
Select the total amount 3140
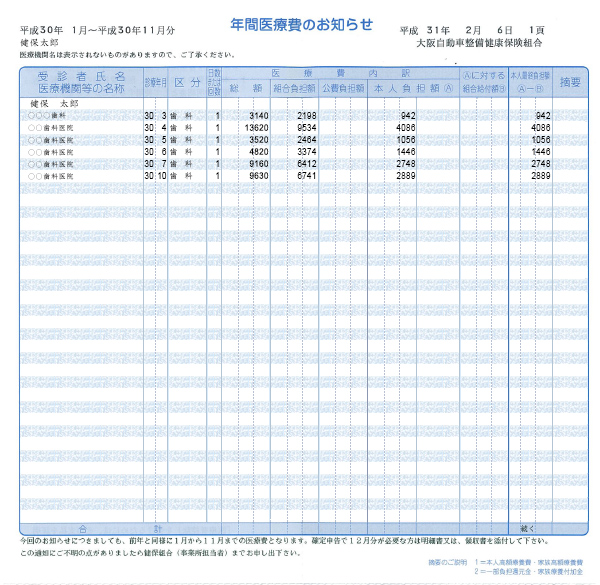pos(259,116)
